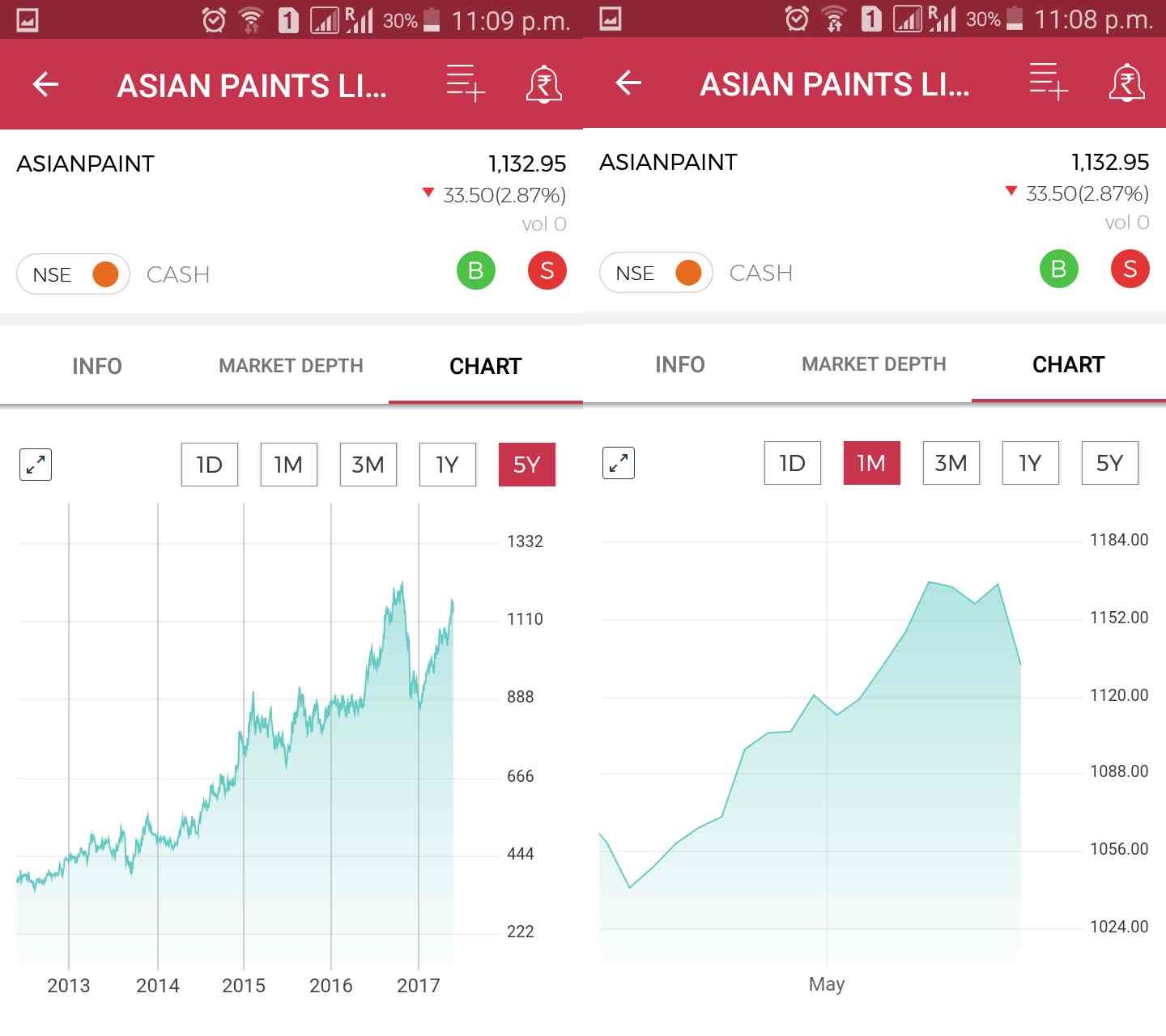Tap the red S sell button

(x=547, y=271)
